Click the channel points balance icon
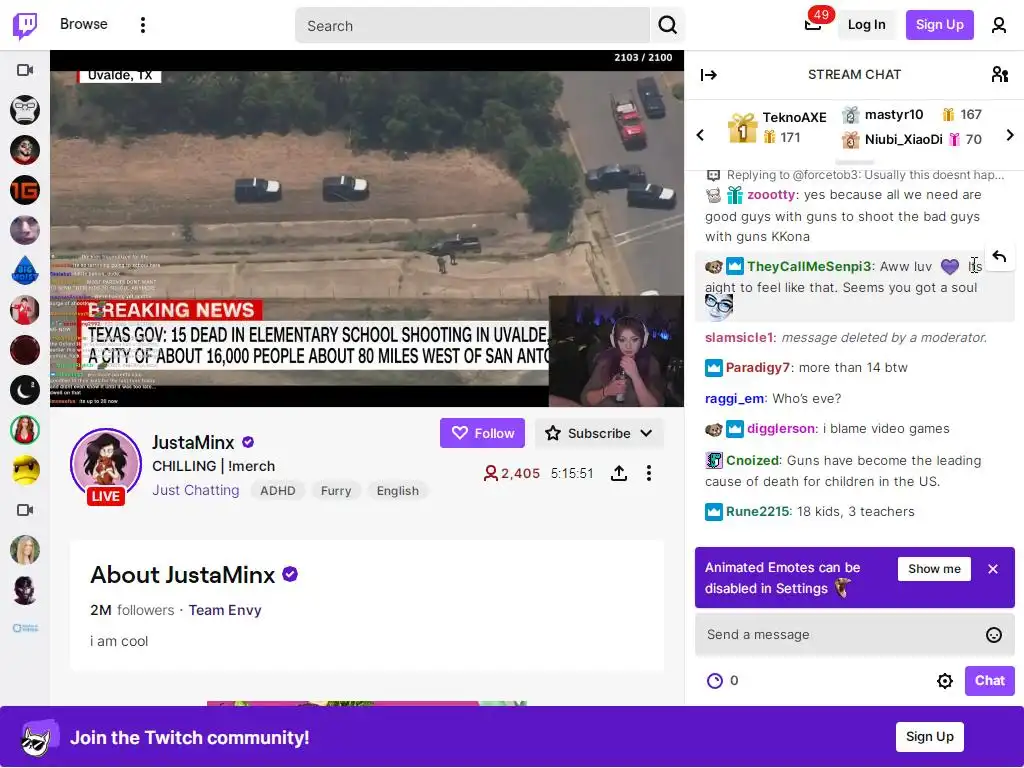The image size is (1024, 768). coord(715,681)
